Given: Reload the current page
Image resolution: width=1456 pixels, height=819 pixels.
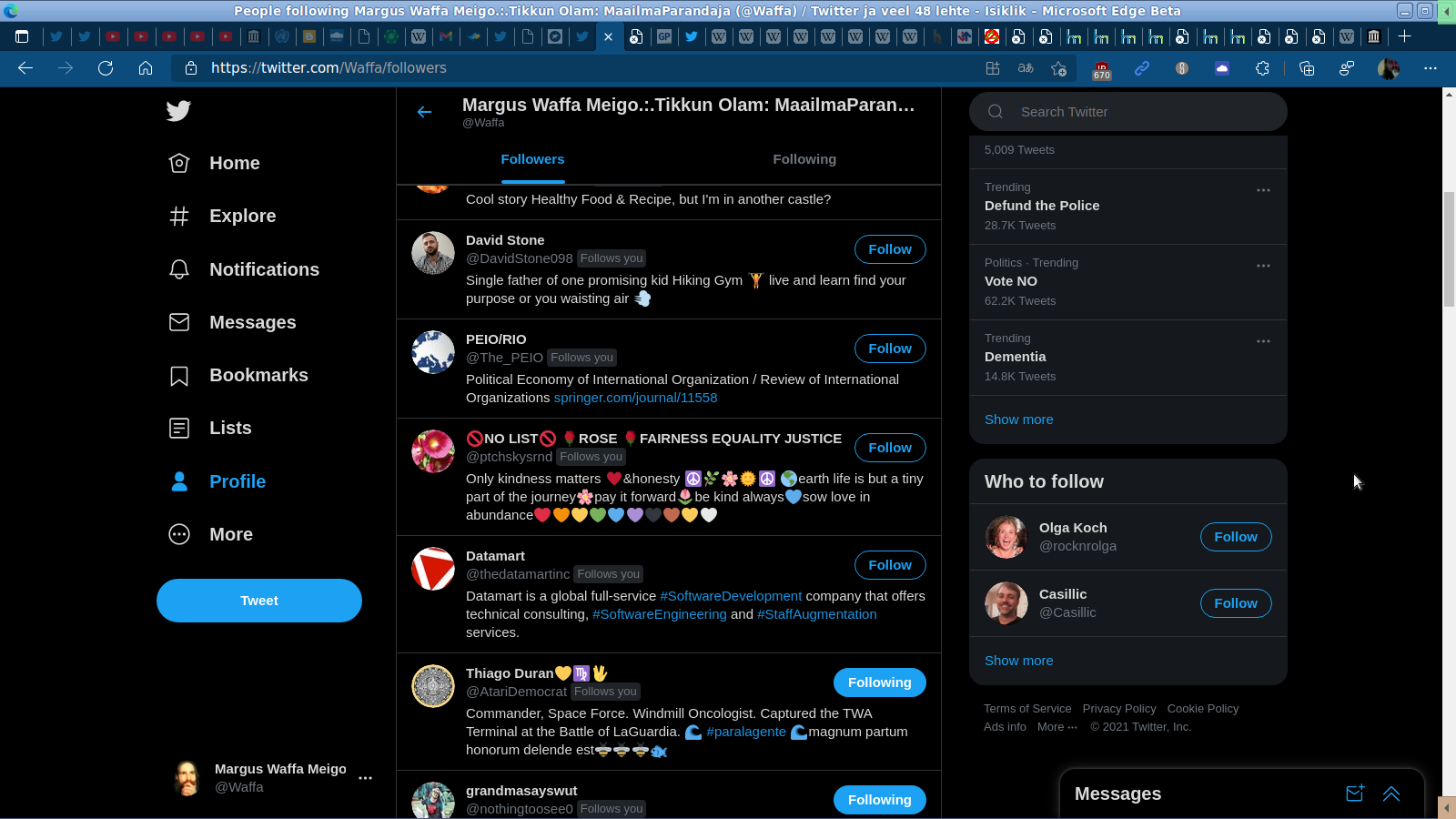Looking at the screenshot, I should 106,68.
